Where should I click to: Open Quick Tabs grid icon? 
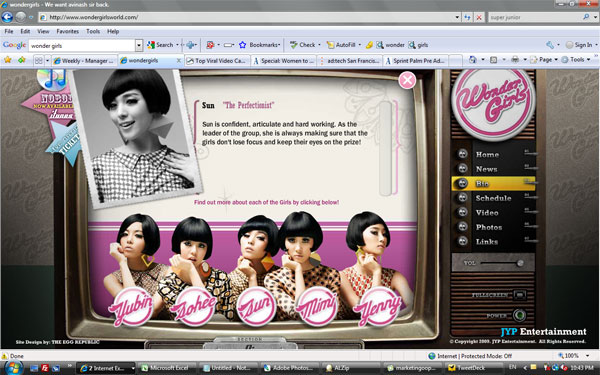tap(39, 60)
